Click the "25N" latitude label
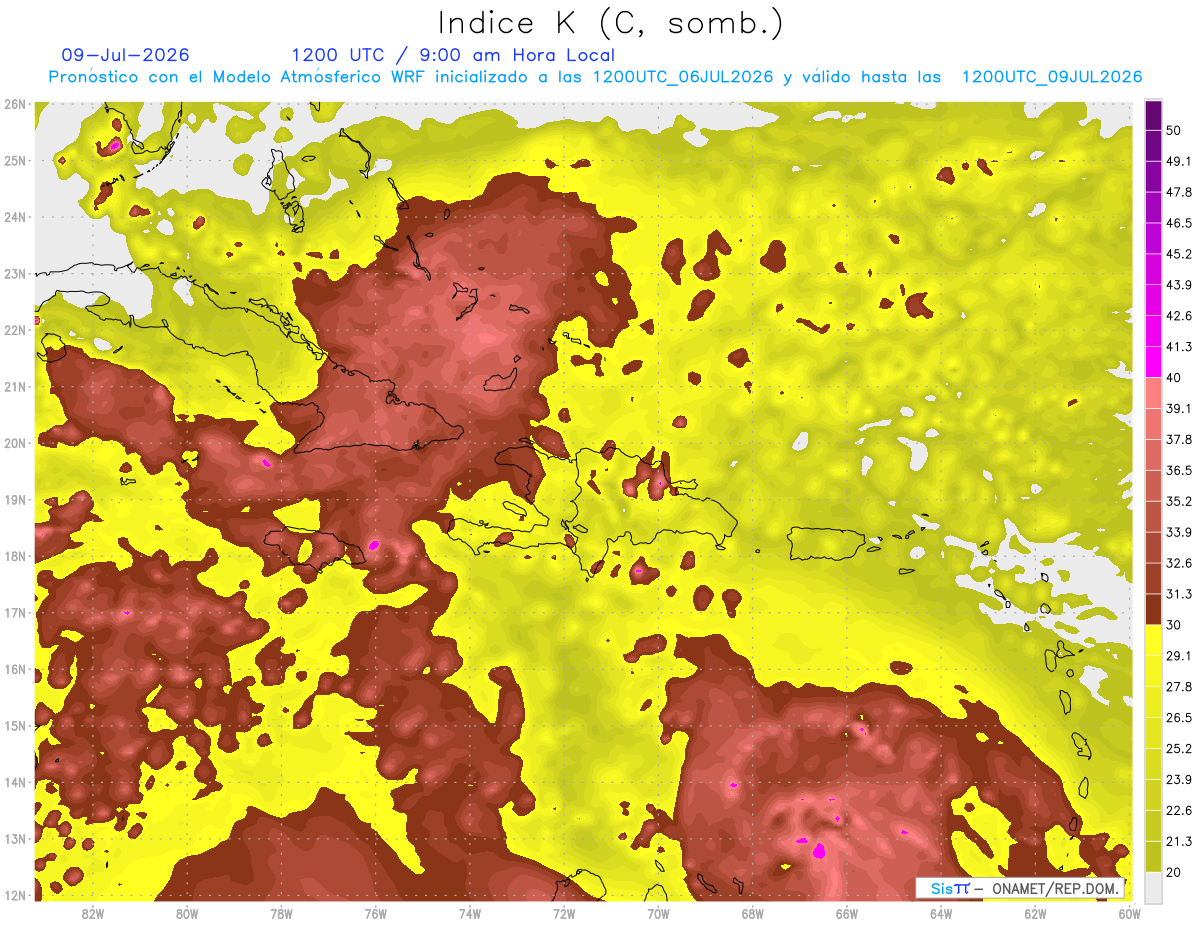 click(x=15, y=161)
